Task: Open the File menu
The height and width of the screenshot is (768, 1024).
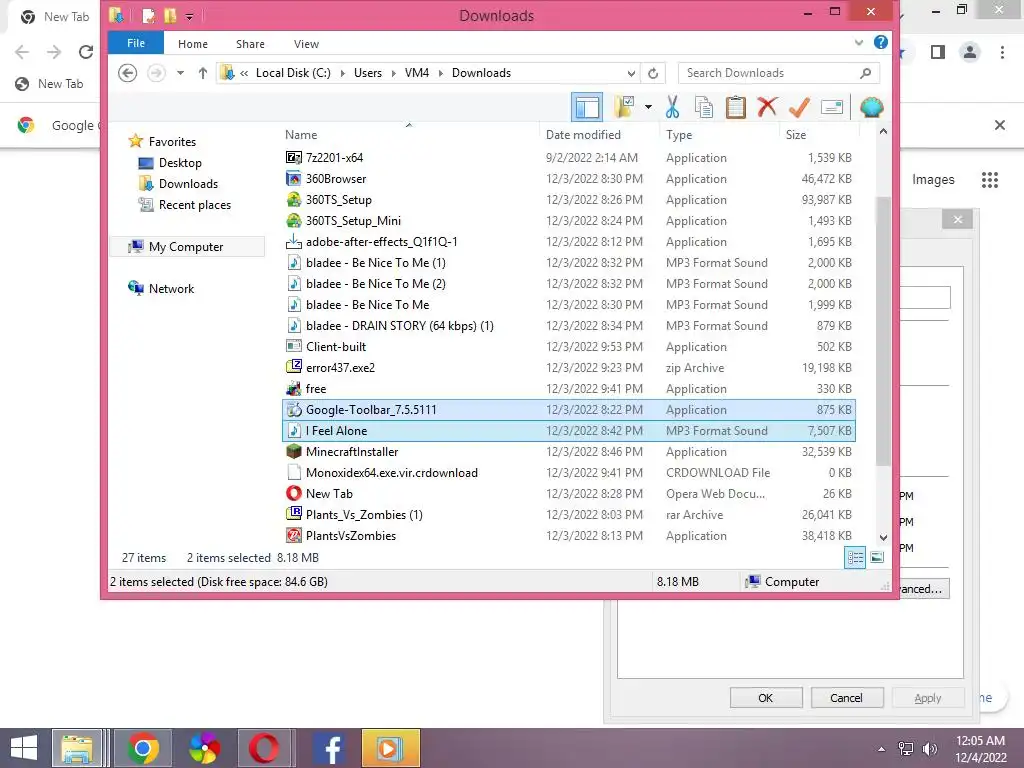Action: coord(136,43)
